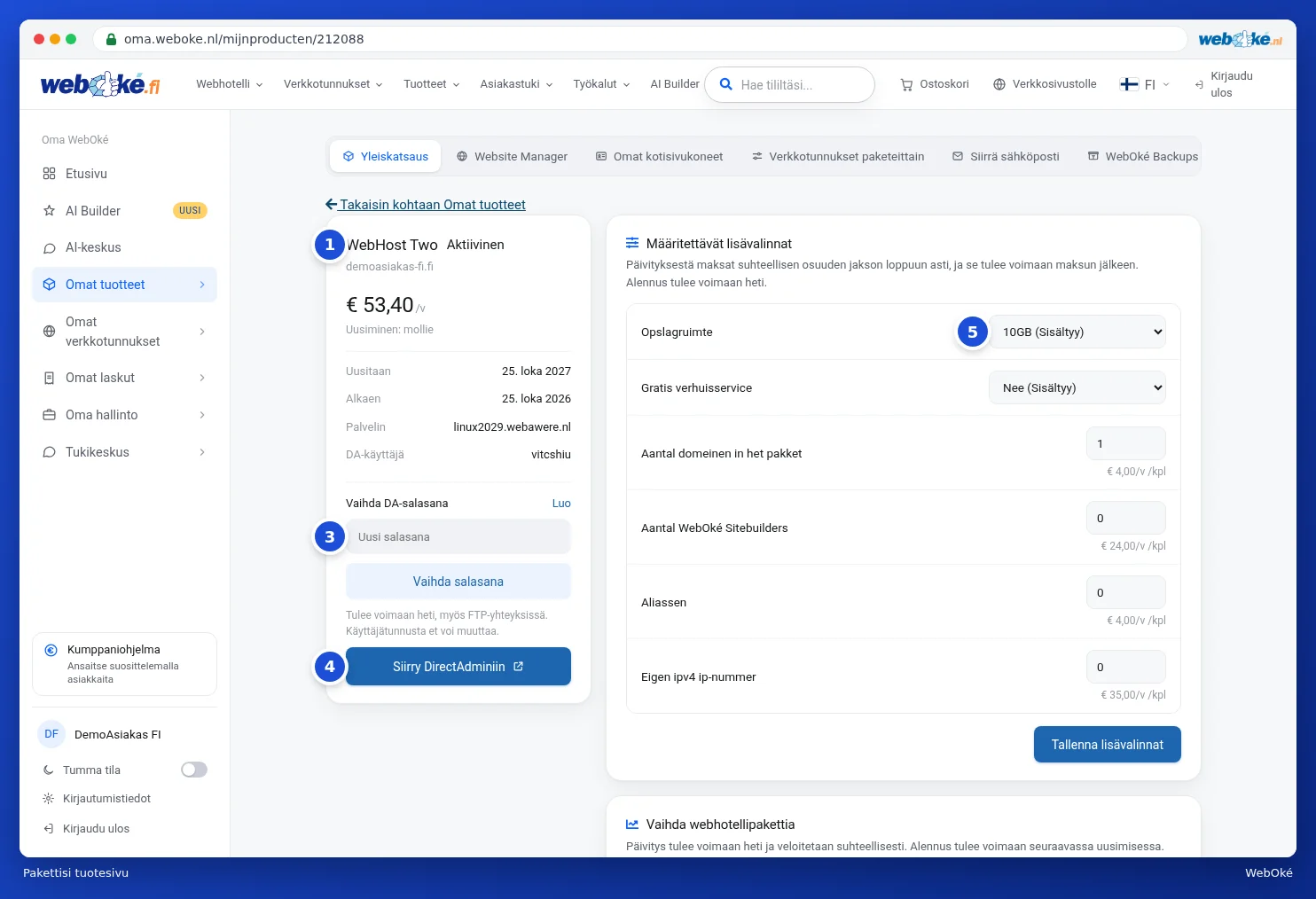The image size is (1316, 899).
Task: Click the sidebar Kirjaudu ulos exit icon
Action: click(x=49, y=829)
